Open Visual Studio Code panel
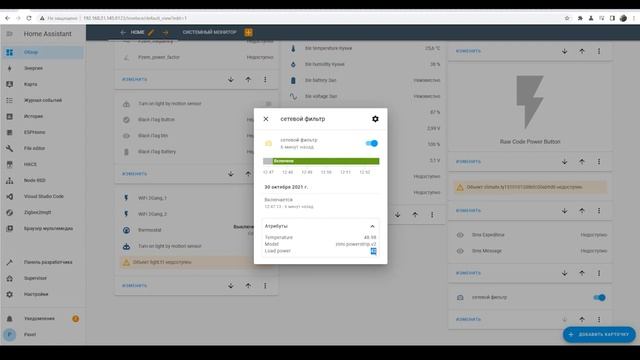 pos(43,196)
